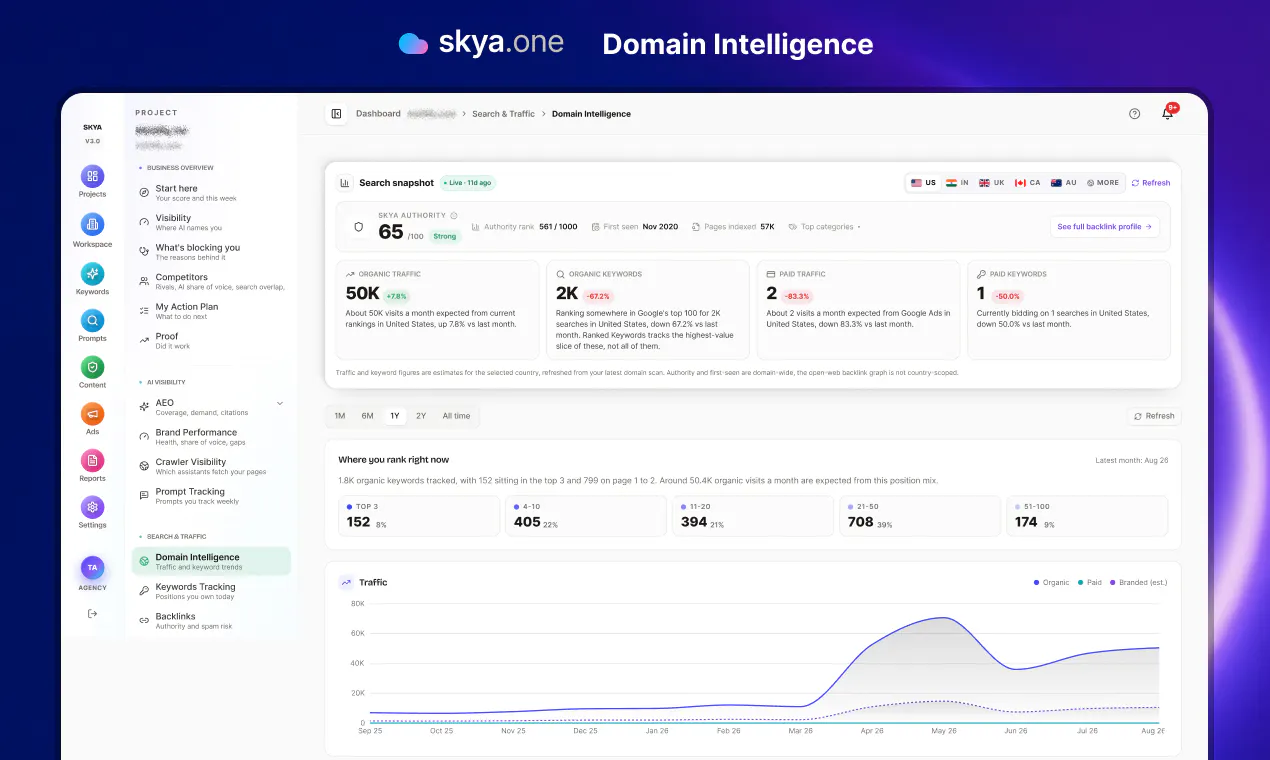Click the Search snapshot chart icon
Viewport: 1270px width, 760px height.
(x=345, y=183)
